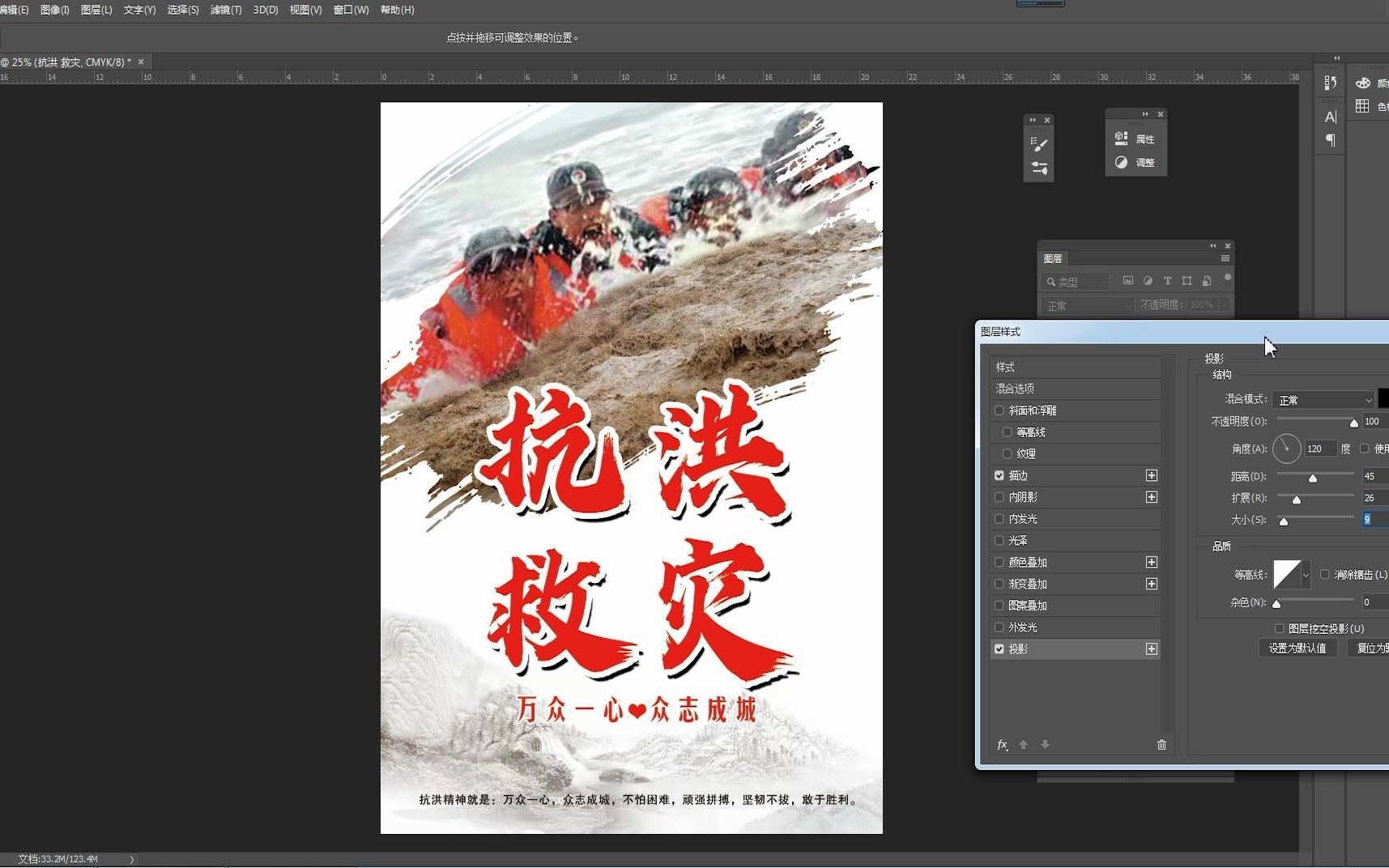Viewport: 1389px width, 868px height.
Task: Open Layers panel opacity dropdown arrow
Action: (1225, 305)
